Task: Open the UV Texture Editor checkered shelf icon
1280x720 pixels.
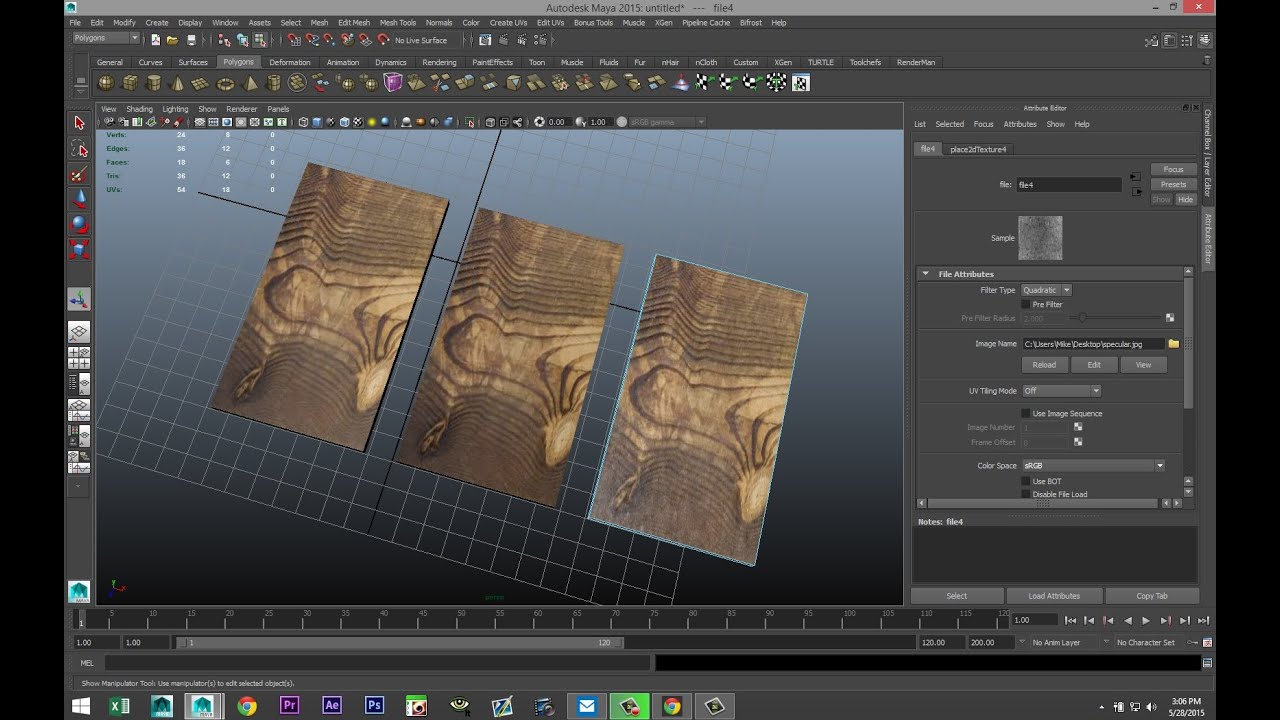Action: [801, 83]
